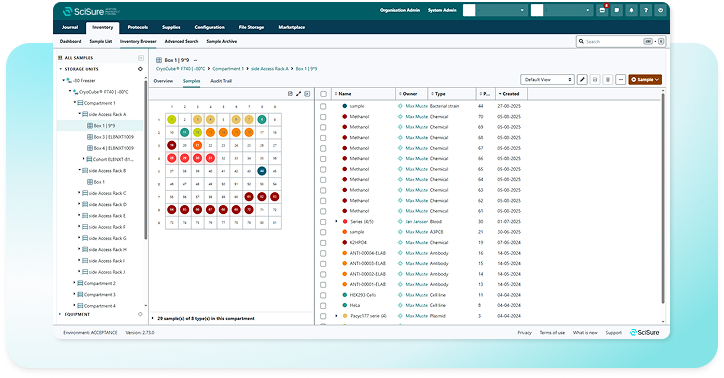Image resolution: width=724 pixels, height=378 pixels.
Task: Click the Support footer link
Action: click(614, 333)
